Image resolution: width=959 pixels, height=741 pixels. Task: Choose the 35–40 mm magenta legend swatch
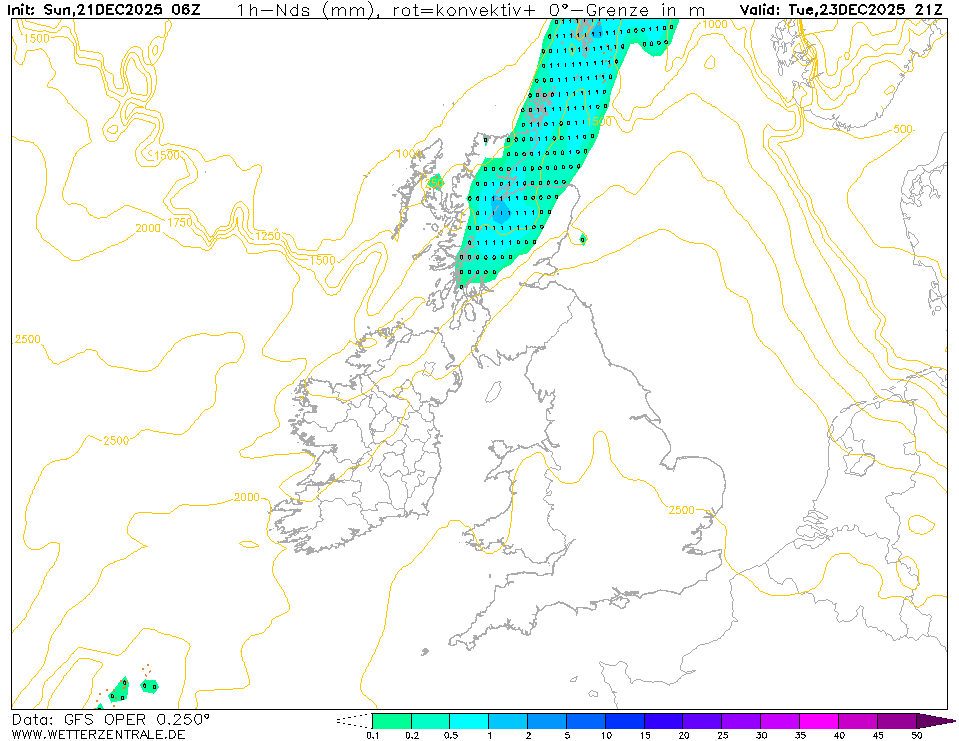tap(820, 720)
